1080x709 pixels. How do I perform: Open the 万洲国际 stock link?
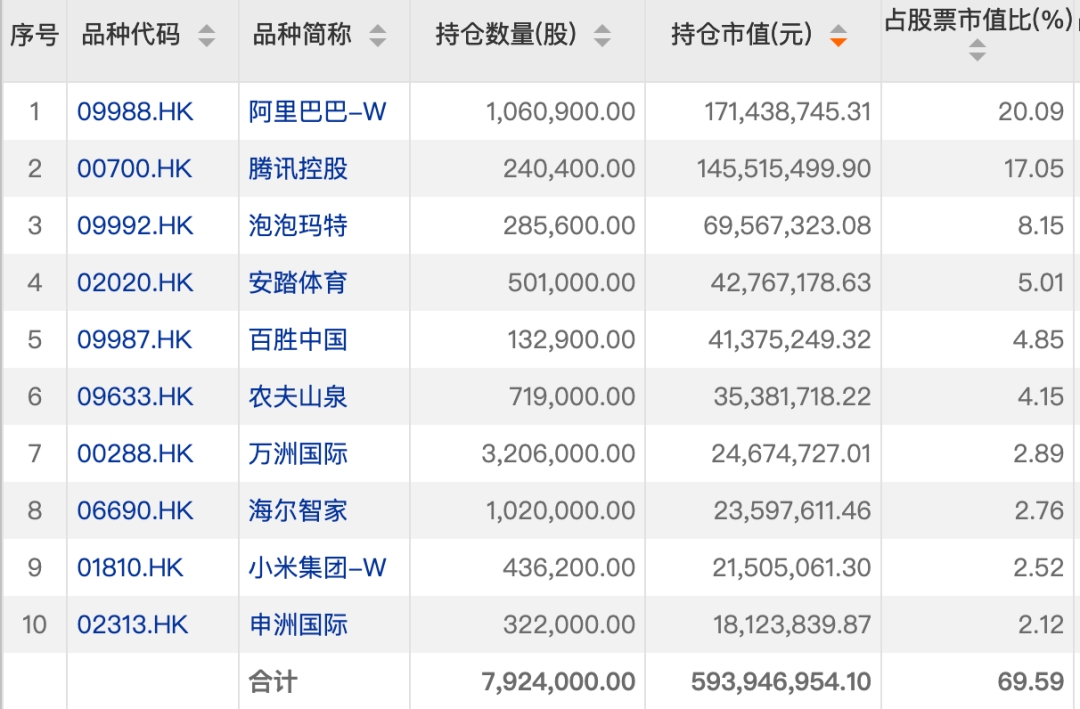[298, 454]
